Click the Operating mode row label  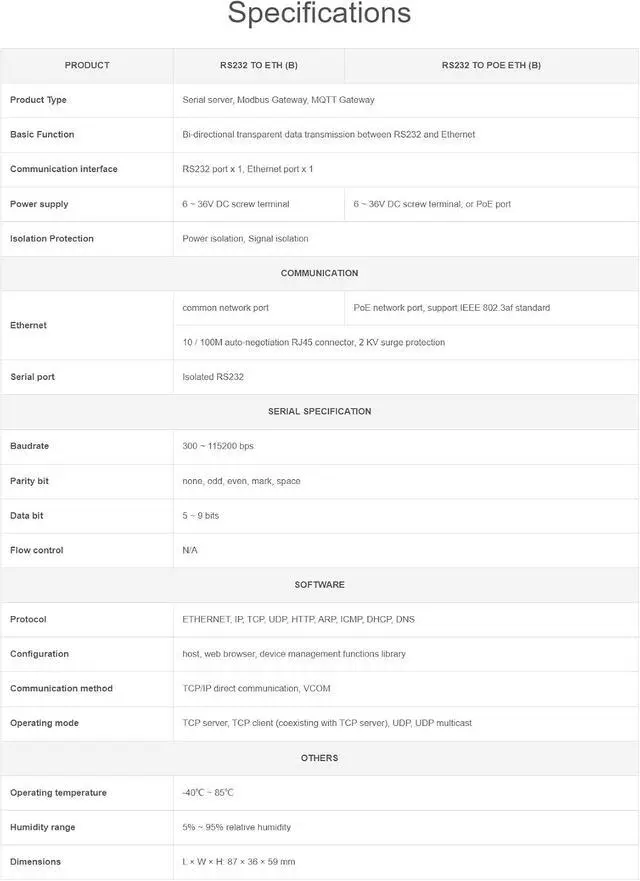tap(44, 723)
